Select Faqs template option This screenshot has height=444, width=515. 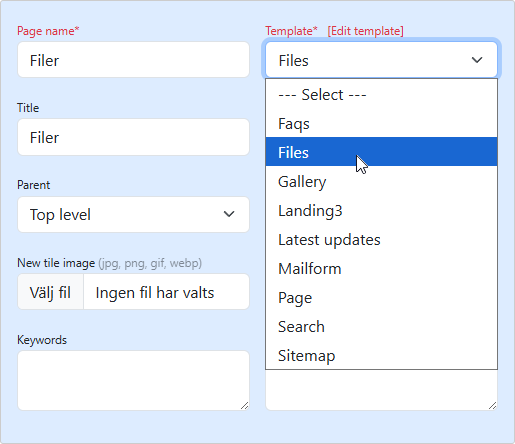[381, 124]
